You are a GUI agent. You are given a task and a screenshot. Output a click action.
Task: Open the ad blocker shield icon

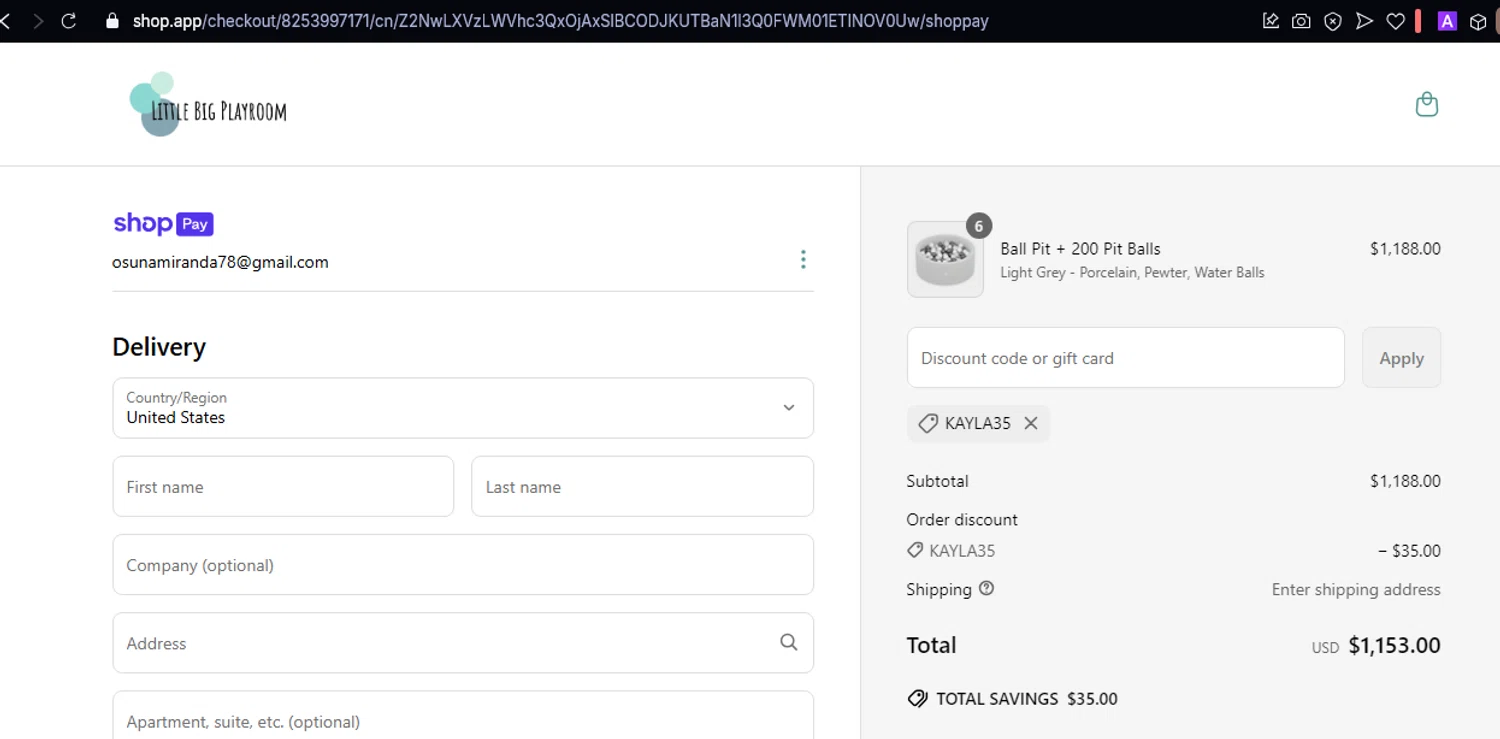1333,21
